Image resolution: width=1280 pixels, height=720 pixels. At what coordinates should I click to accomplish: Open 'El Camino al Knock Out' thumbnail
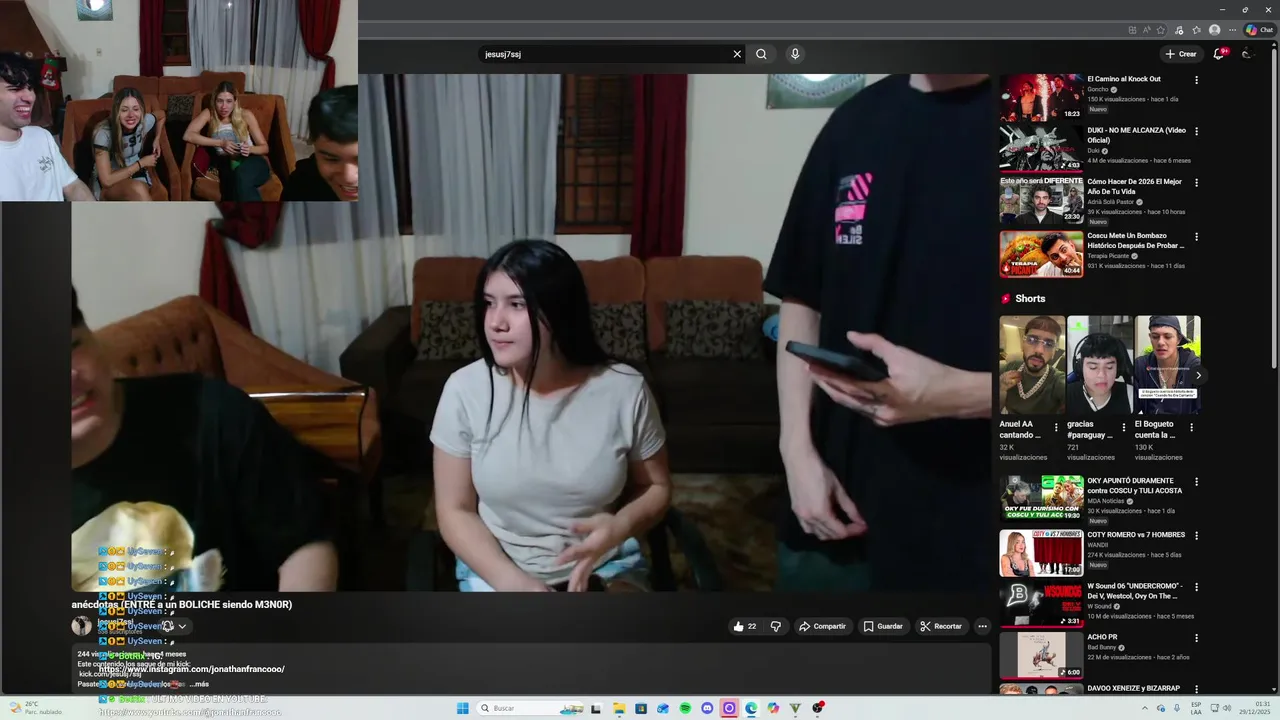pos(1041,97)
